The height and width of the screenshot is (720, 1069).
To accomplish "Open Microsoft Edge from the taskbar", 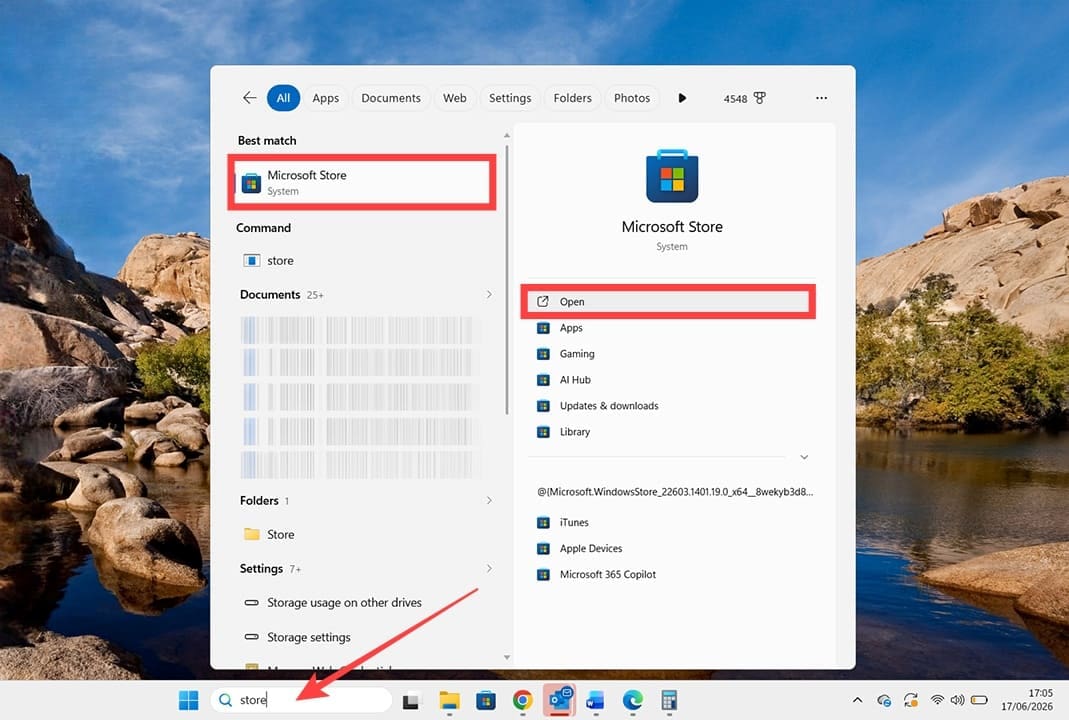I will pos(633,700).
